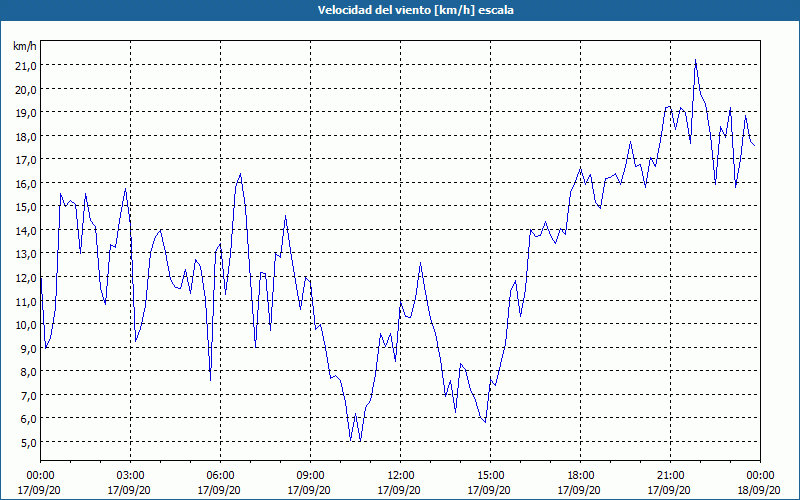
Task: Select the 'km/h' unit label on the axis
Action: pyautogui.click(x=25, y=46)
